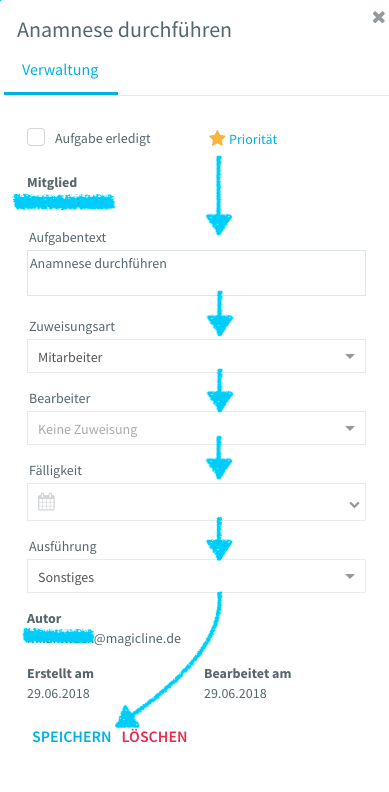Focus the Aufgabentext text field

(197, 273)
